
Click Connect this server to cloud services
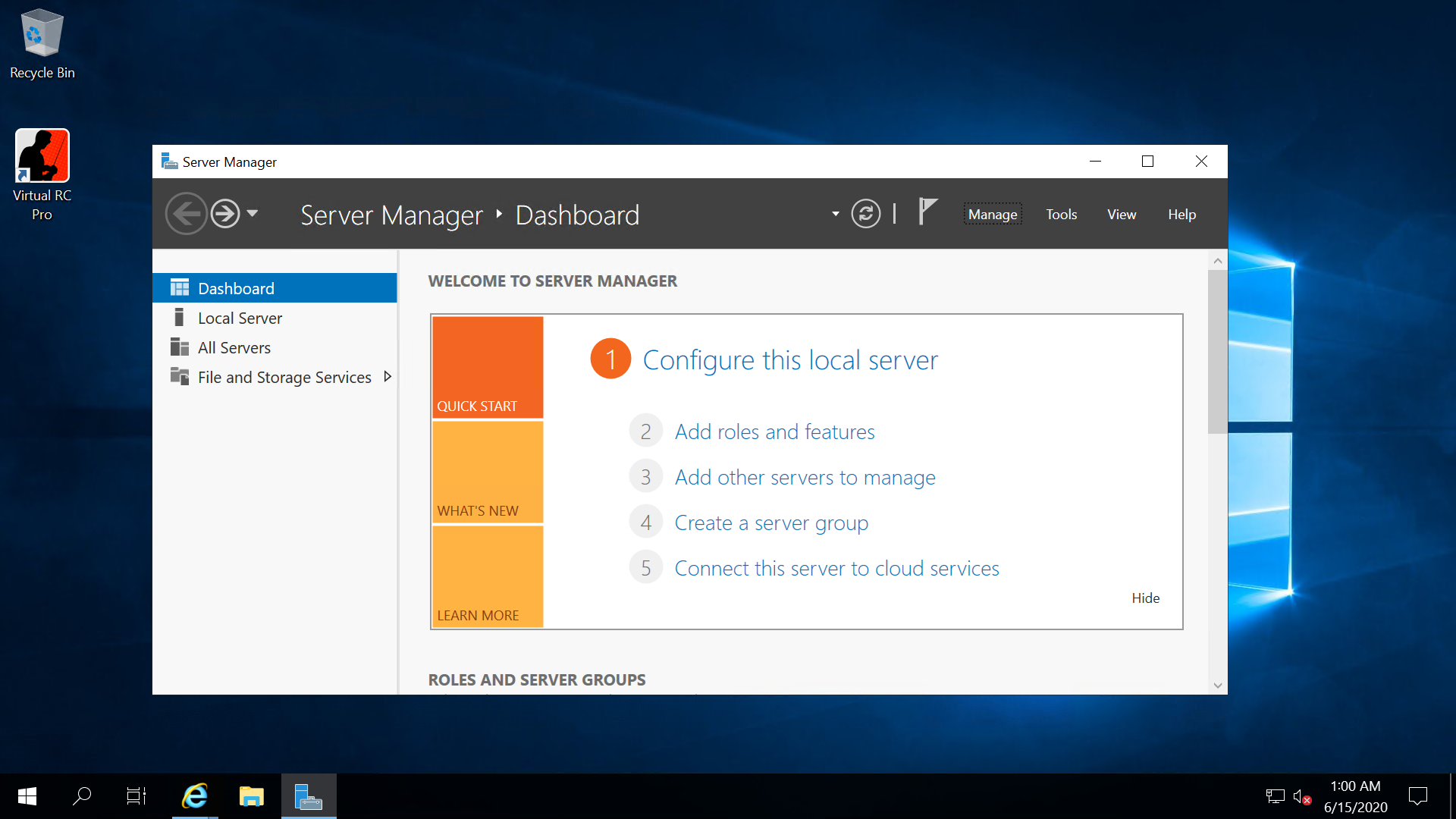836,568
